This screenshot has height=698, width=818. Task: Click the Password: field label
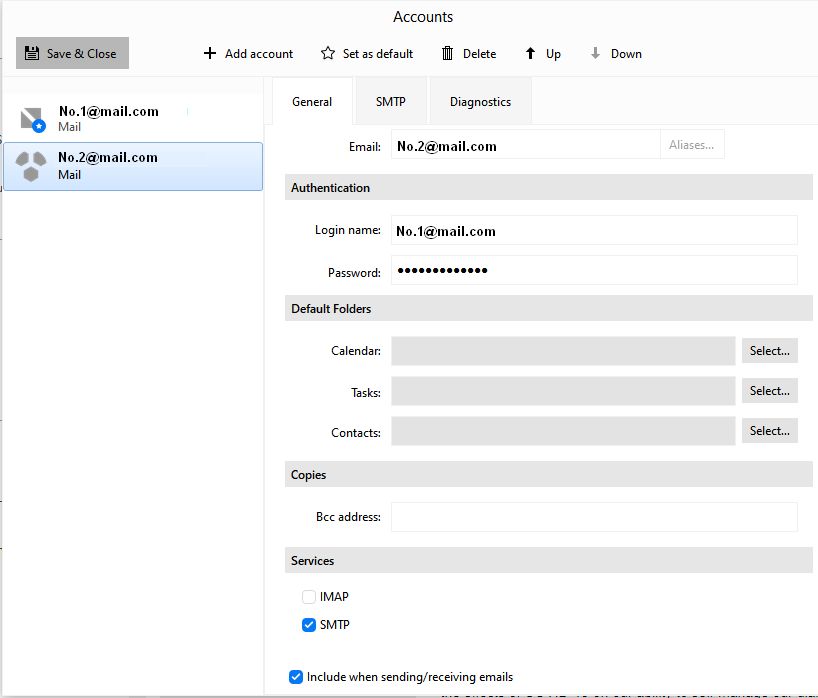354,273
